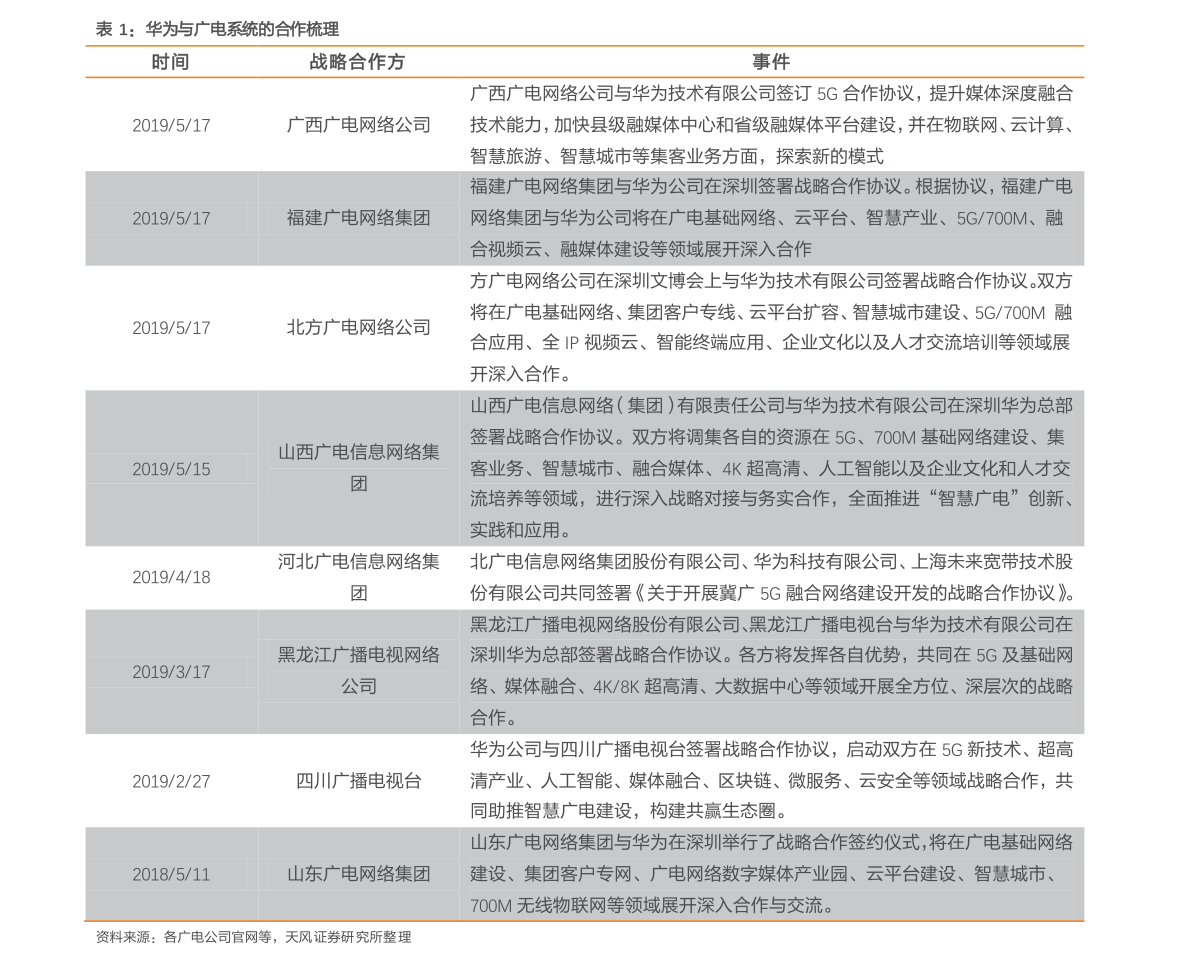Click the date 2019/2/27

coord(171,782)
